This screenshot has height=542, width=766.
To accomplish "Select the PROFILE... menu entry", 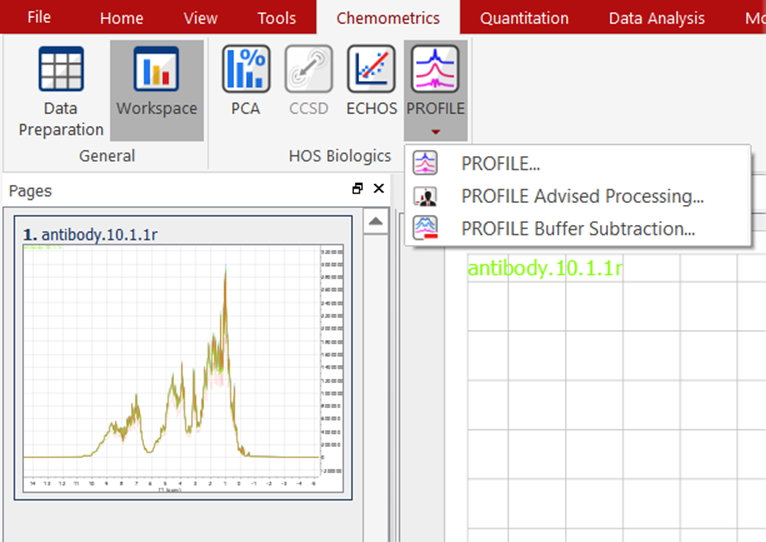I will [500, 164].
